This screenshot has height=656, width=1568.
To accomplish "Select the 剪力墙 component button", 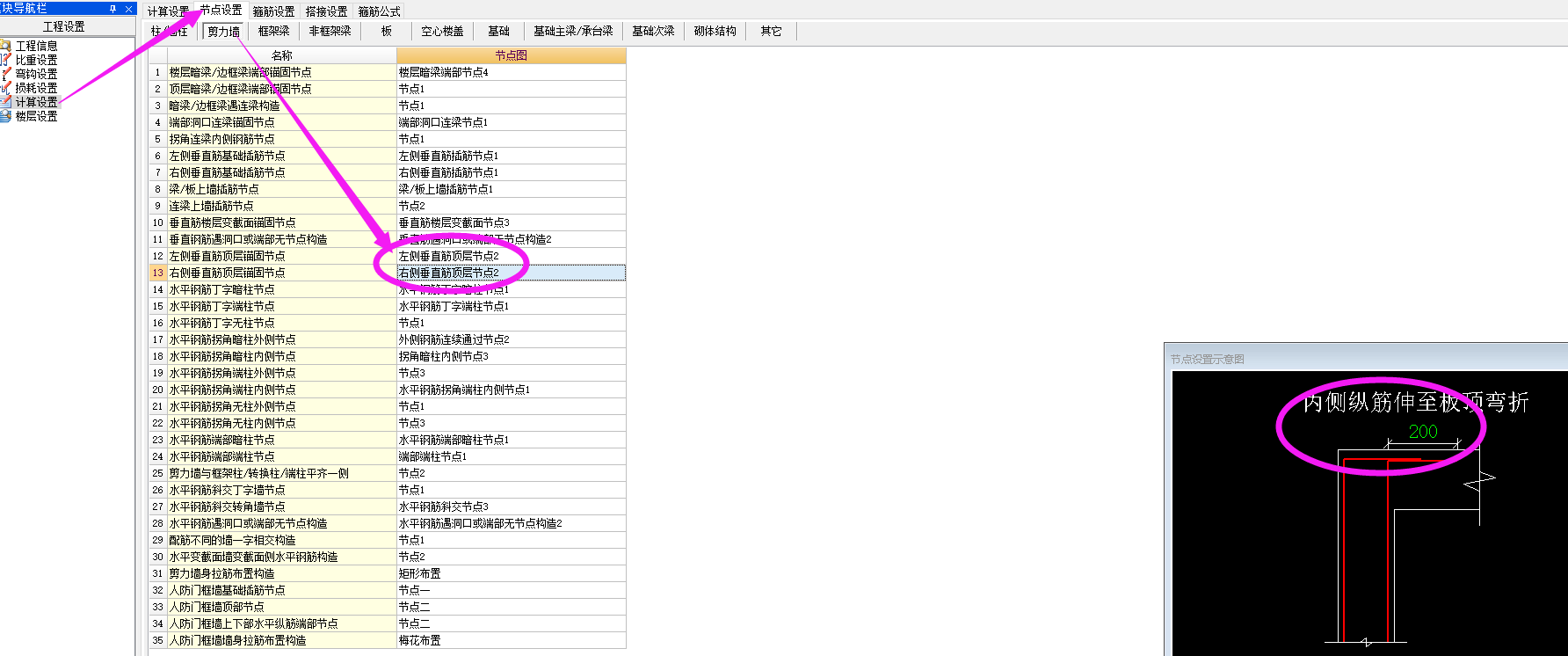I will pos(223,32).
